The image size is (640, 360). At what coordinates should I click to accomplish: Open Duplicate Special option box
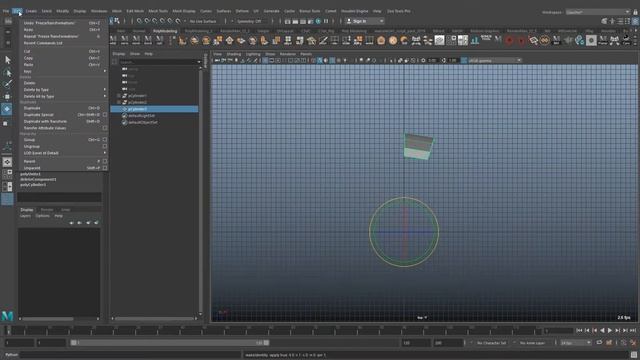(105, 115)
